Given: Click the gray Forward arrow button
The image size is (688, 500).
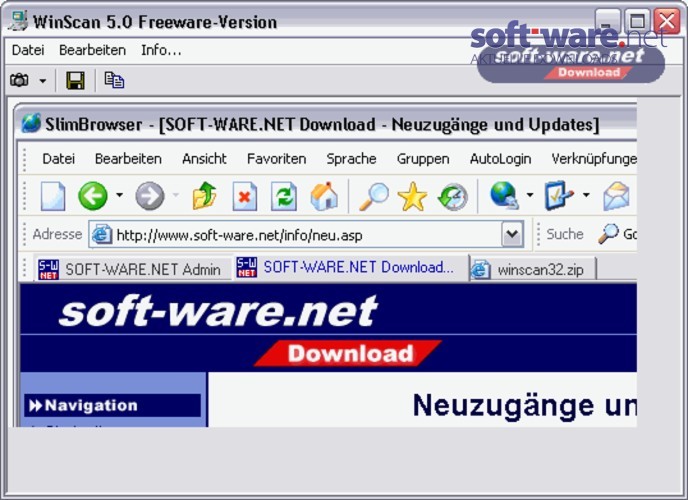Looking at the screenshot, I should (150, 196).
